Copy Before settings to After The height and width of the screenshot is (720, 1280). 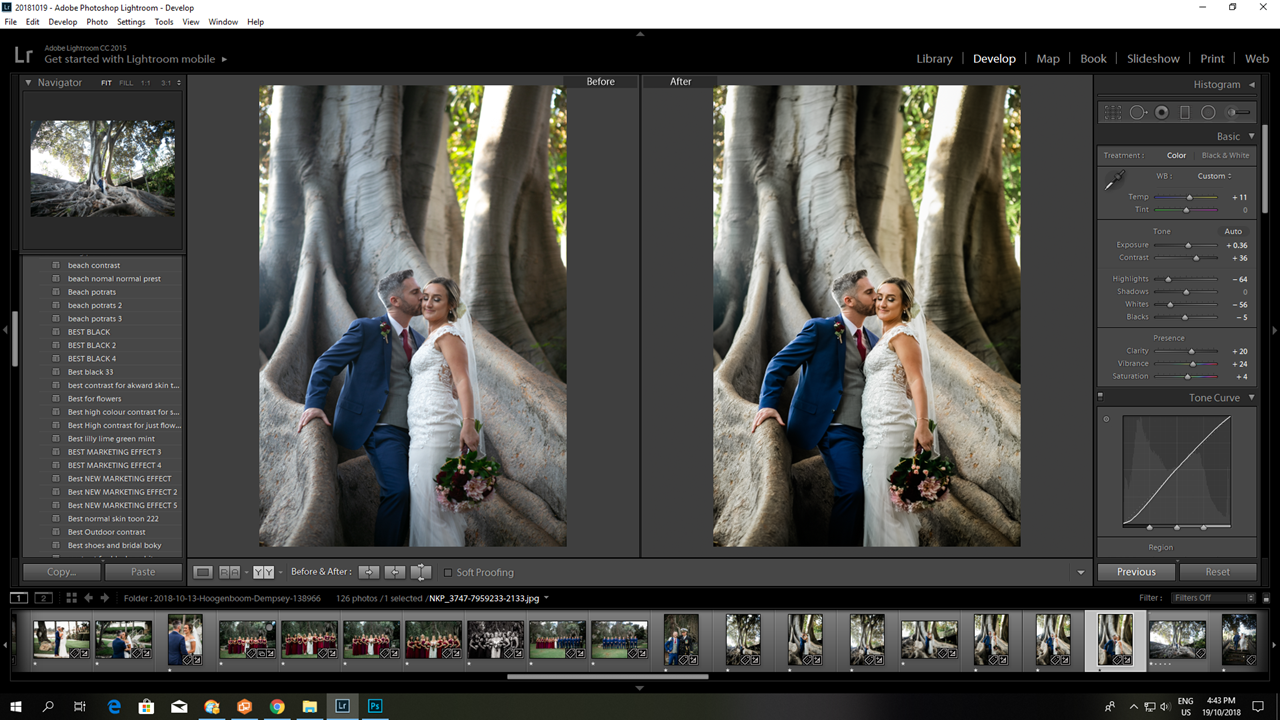coord(369,572)
